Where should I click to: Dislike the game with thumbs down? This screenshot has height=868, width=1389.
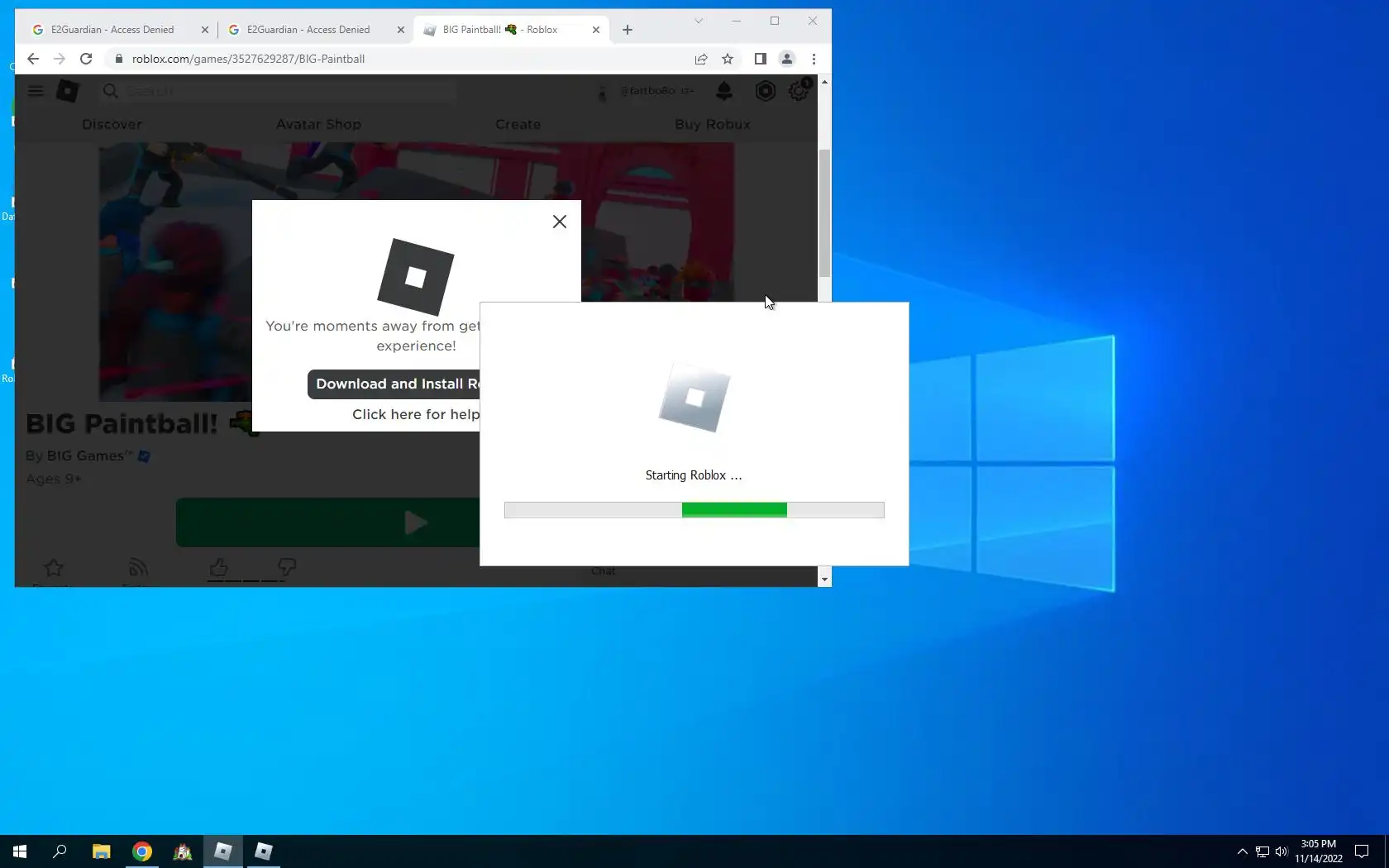tap(287, 567)
